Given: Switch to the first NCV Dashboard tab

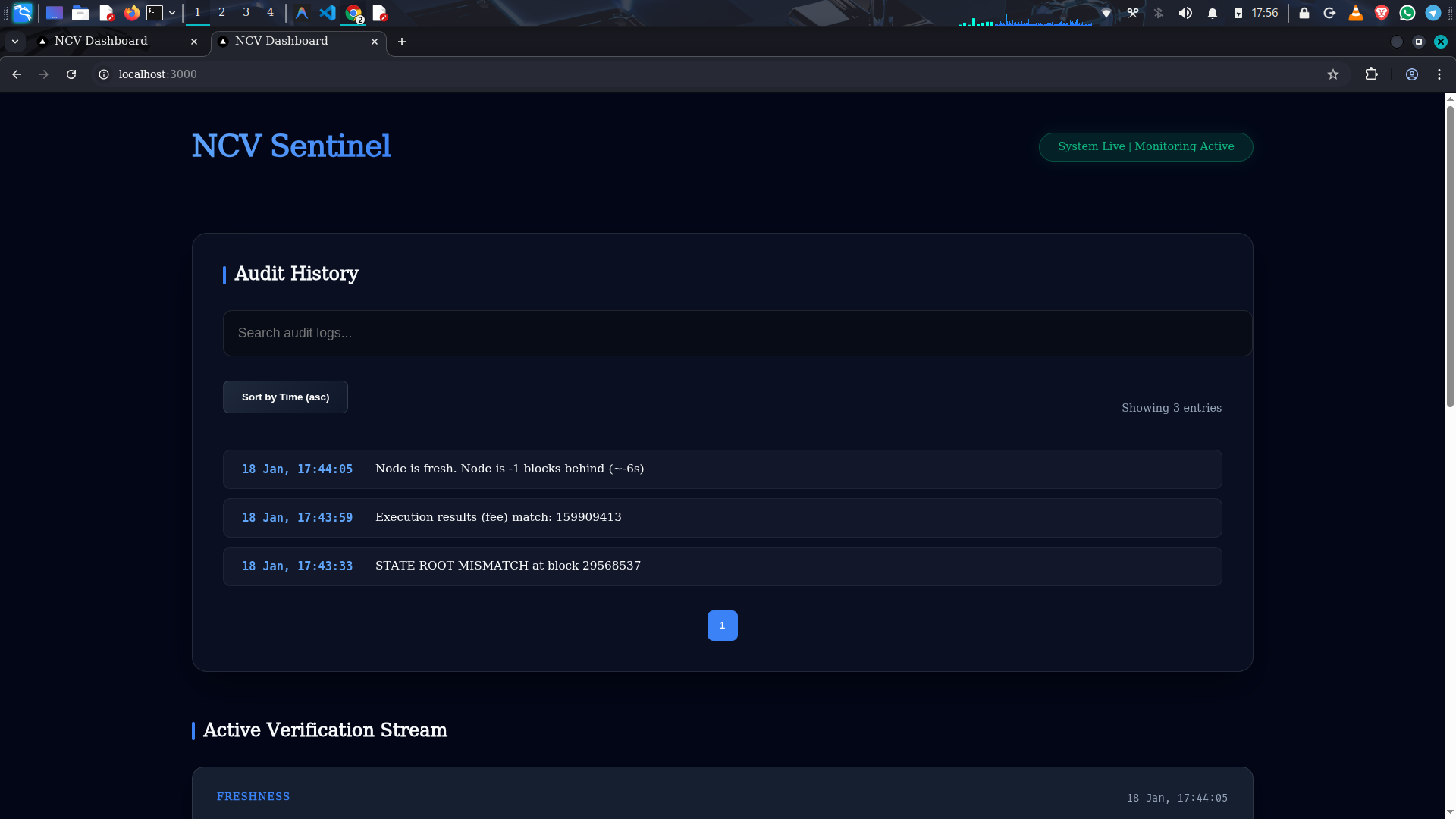Looking at the screenshot, I should [102, 42].
